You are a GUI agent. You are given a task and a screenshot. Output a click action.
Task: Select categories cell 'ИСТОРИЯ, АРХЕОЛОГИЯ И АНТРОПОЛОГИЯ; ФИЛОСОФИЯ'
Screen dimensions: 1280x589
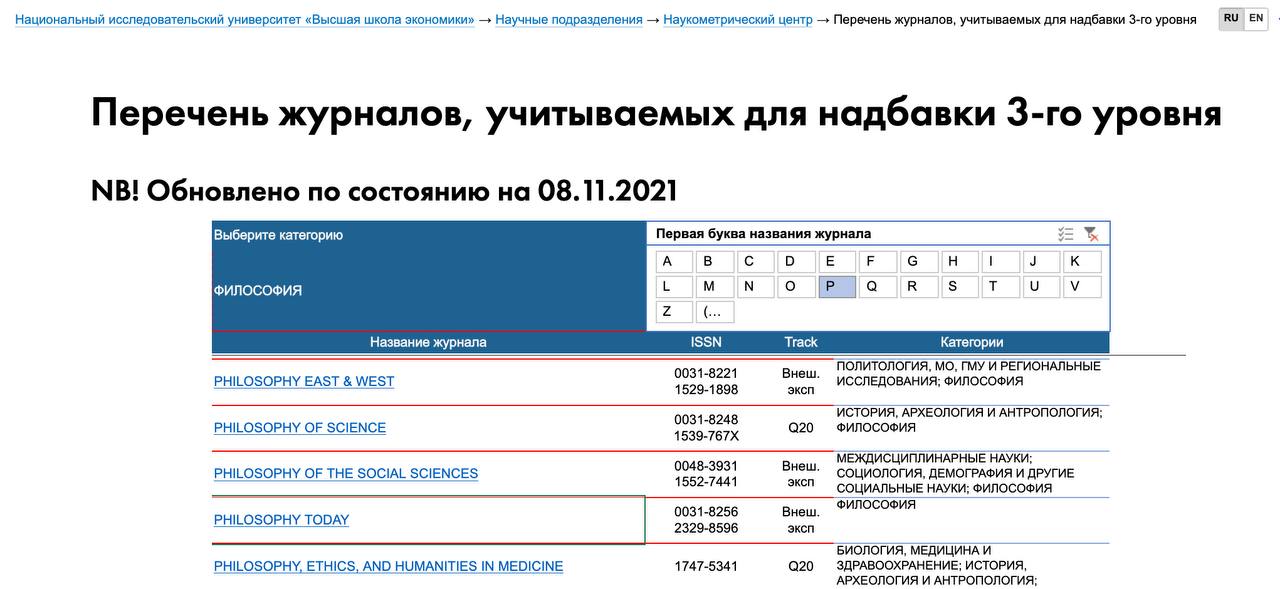pos(972,420)
